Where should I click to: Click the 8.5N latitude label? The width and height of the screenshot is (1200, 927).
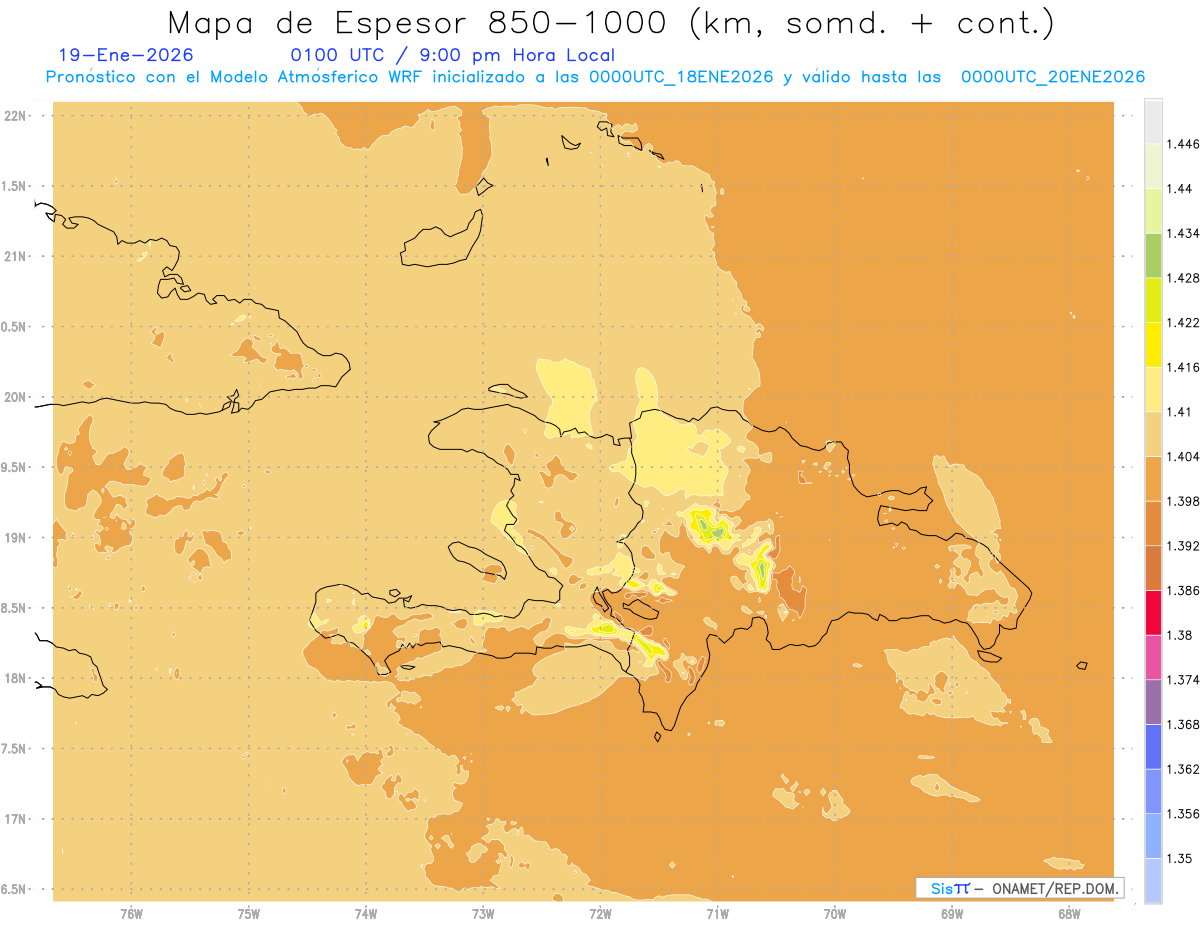click(15, 609)
